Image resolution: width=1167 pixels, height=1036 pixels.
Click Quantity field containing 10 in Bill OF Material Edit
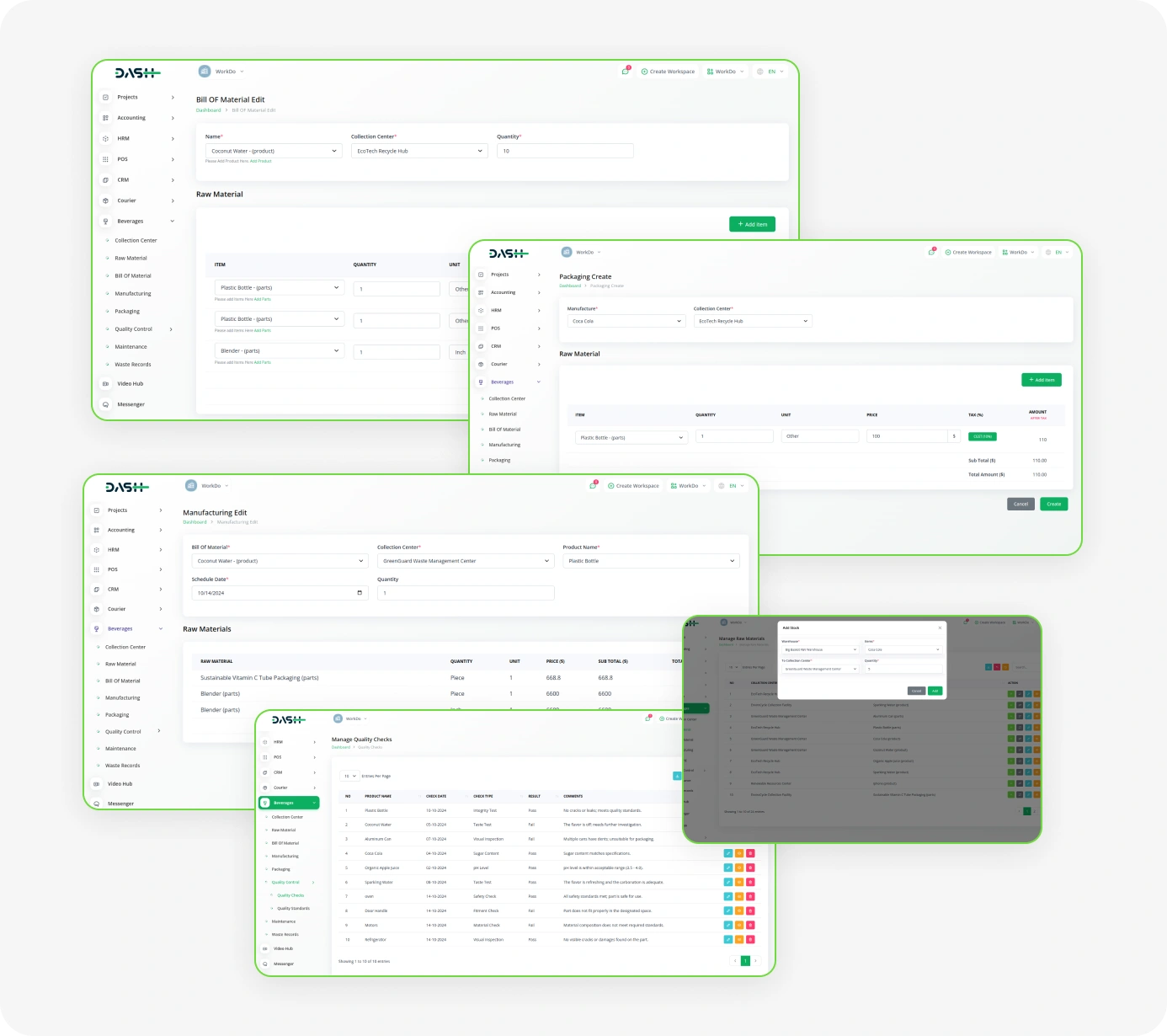click(564, 151)
